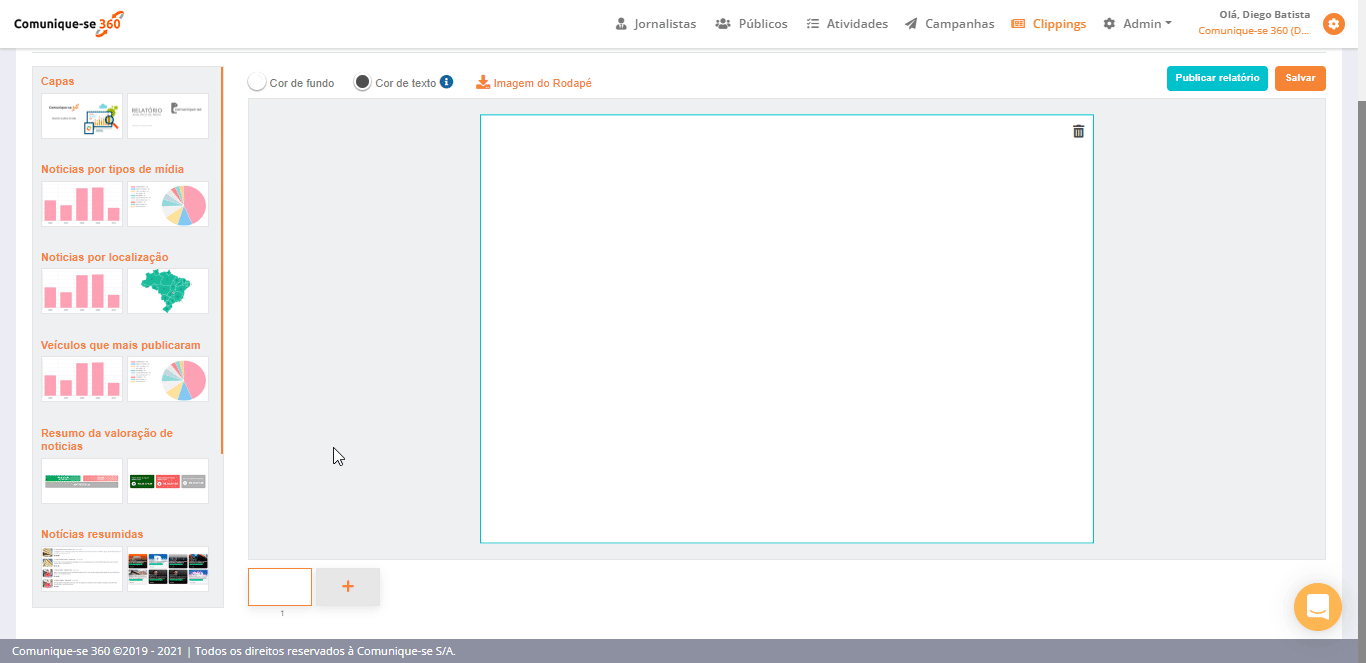Navigate to Atividades section
Image resolution: width=1366 pixels, height=663 pixels.
coord(847,24)
